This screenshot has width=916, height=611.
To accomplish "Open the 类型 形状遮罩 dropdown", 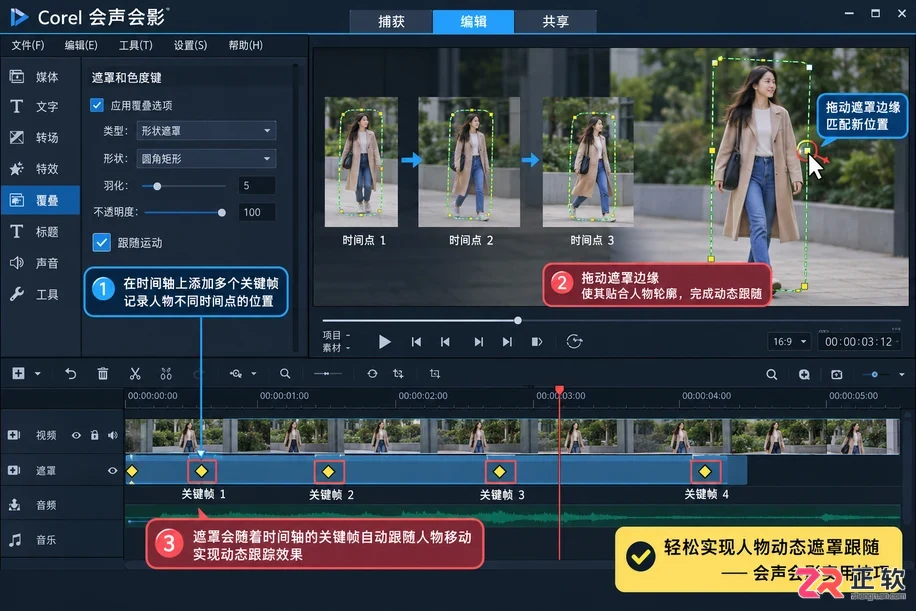I will pos(206,131).
